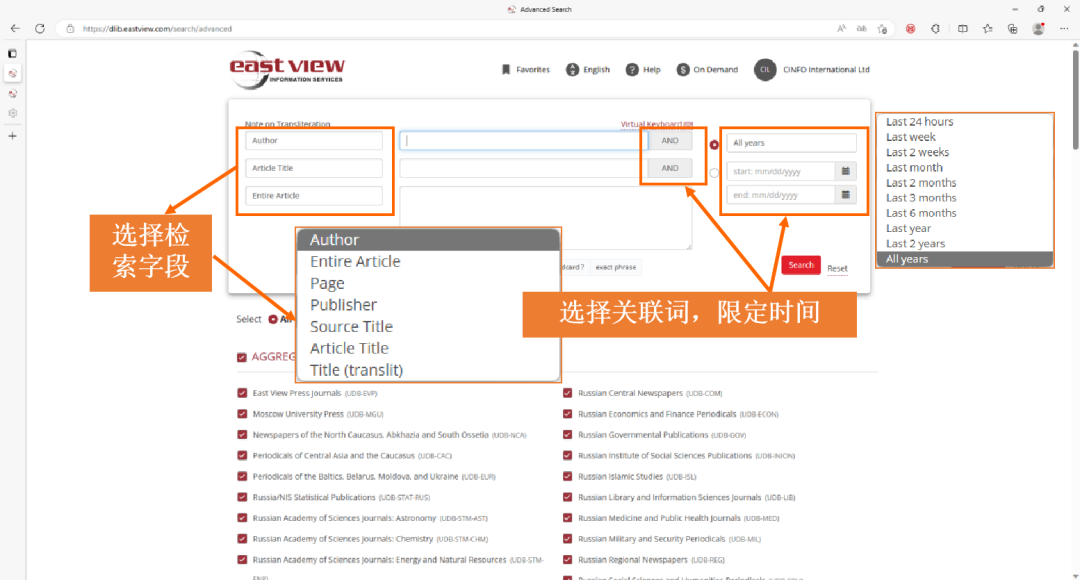Switch to the first East View vertical tab
The image size is (1080, 580).
coord(12,73)
